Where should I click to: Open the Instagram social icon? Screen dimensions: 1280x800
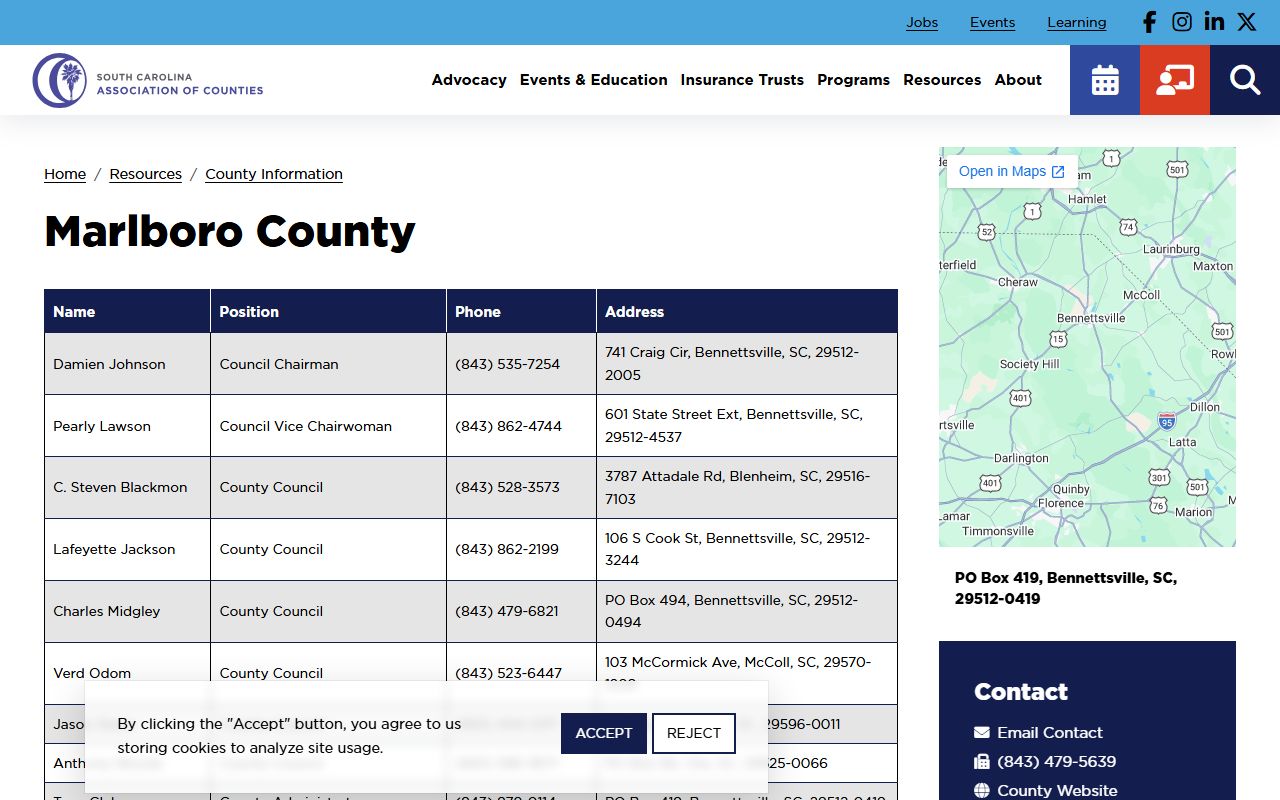[x=1182, y=22]
